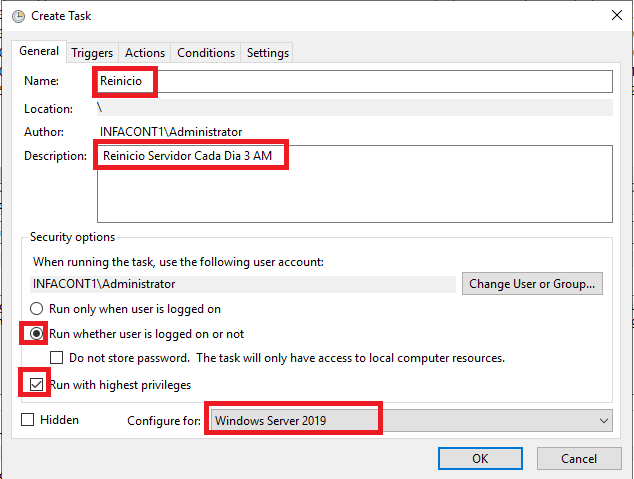Click the Name field containing Reinicio

pyautogui.click(x=355, y=81)
